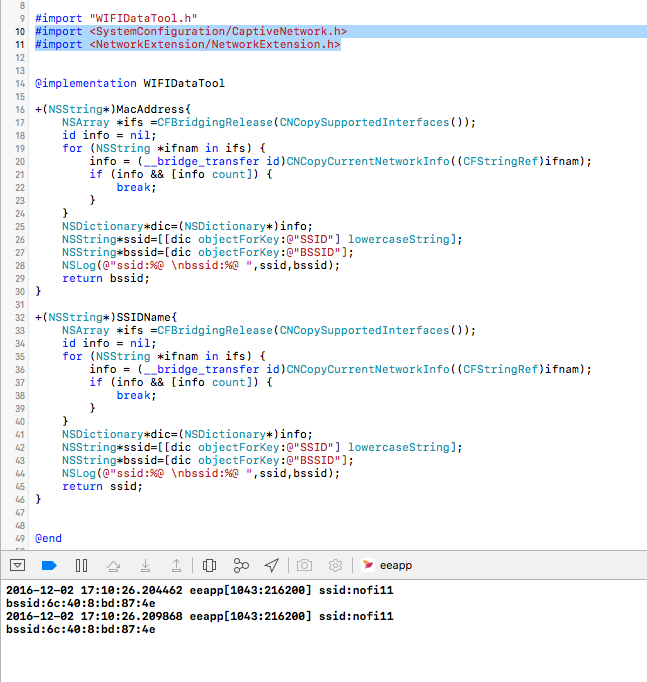Image resolution: width=647 pixels, height=682 pixels.
Task: Click second console log line timestamped 17:10:26.209868
Action: pyautogui.click(x=200, y=616)
